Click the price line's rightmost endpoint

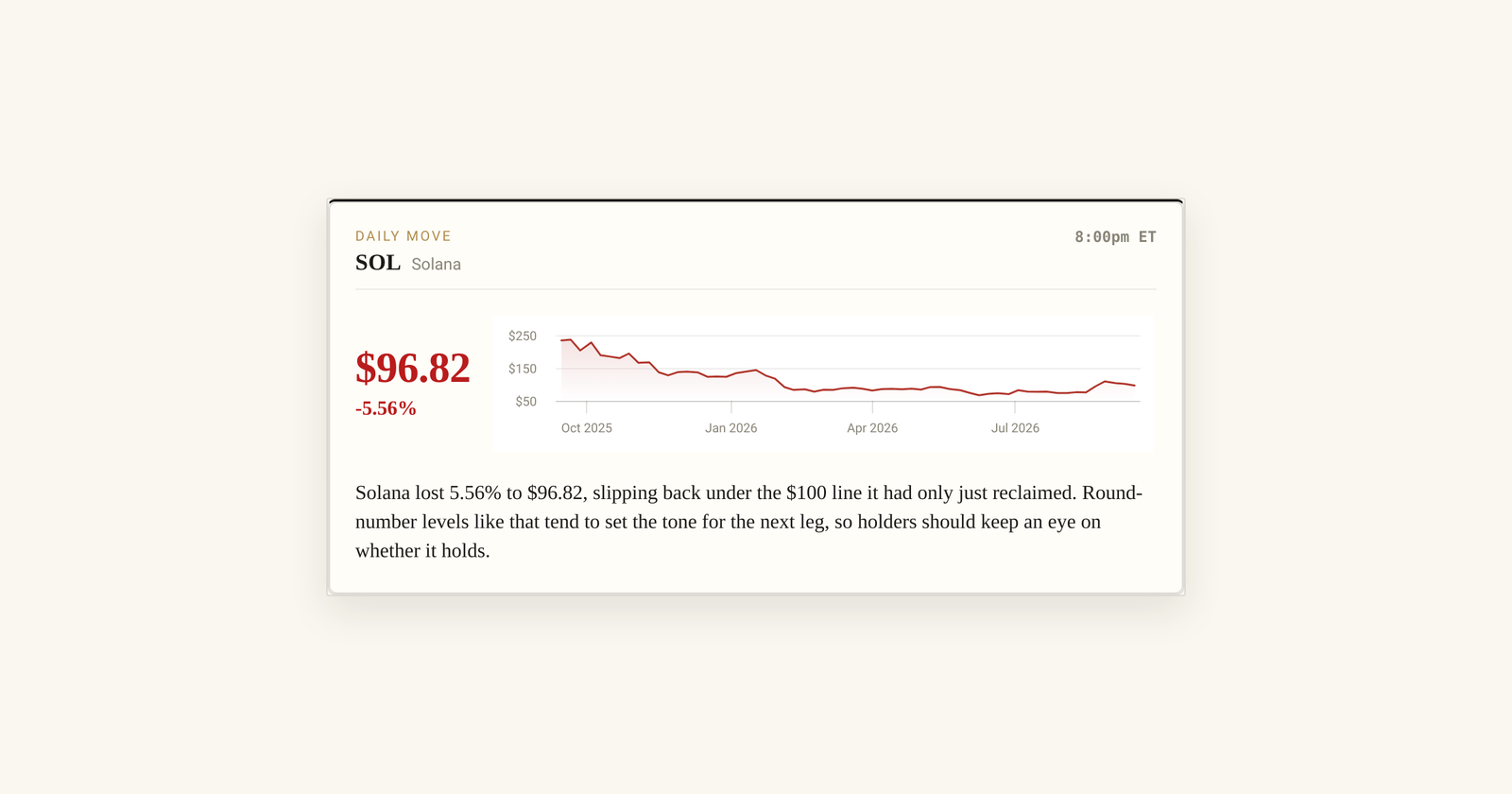pos(1134,386)
